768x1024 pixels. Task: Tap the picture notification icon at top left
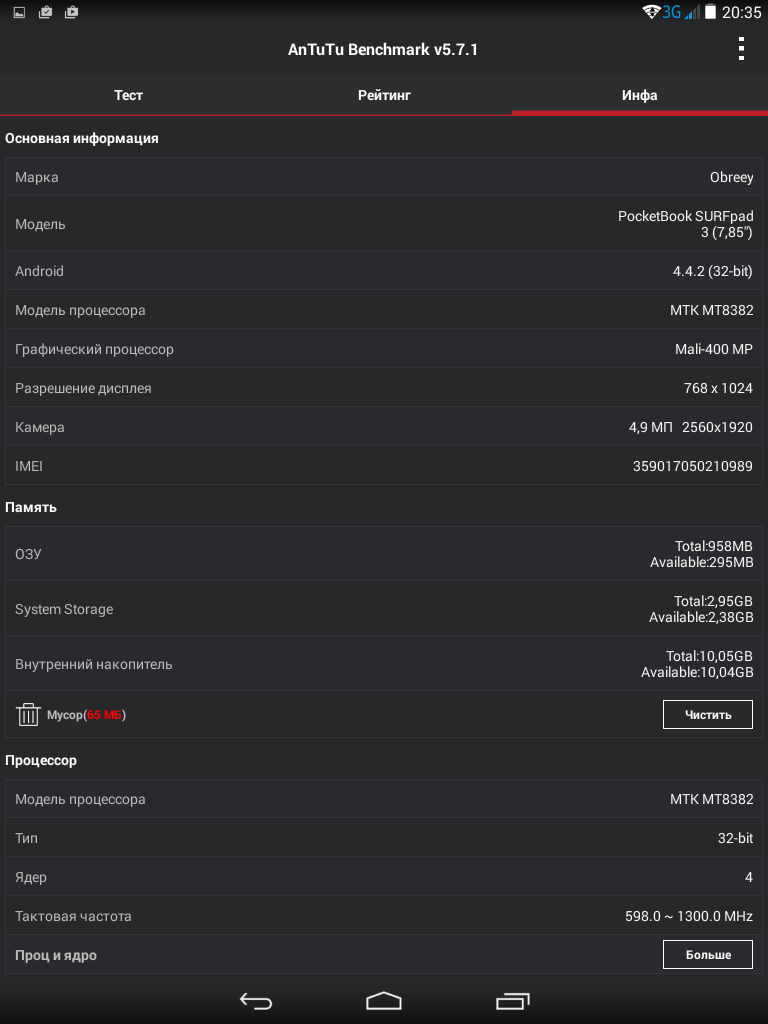[x=19, y=12]
